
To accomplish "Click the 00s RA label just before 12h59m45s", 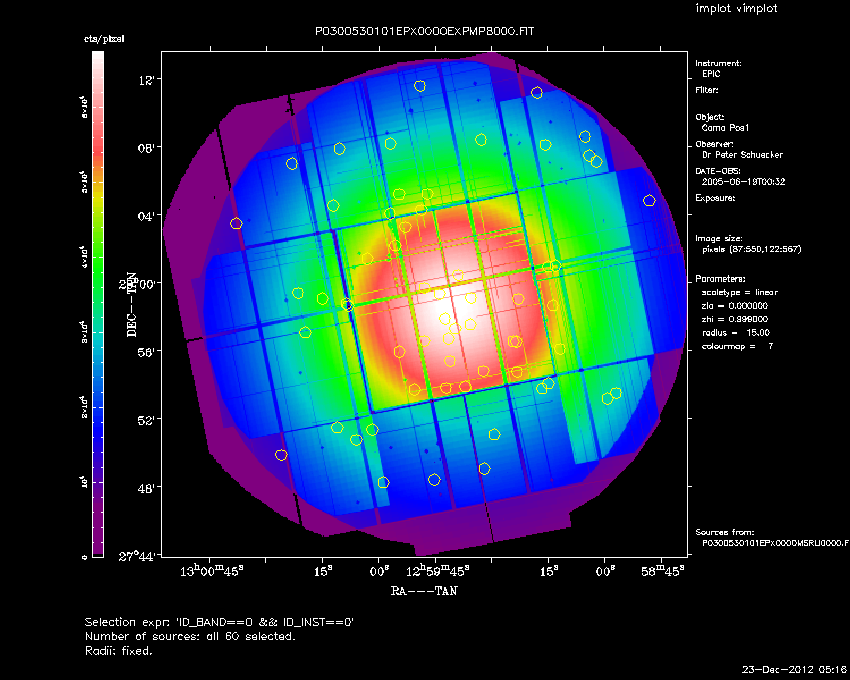I will pos(379,571).
